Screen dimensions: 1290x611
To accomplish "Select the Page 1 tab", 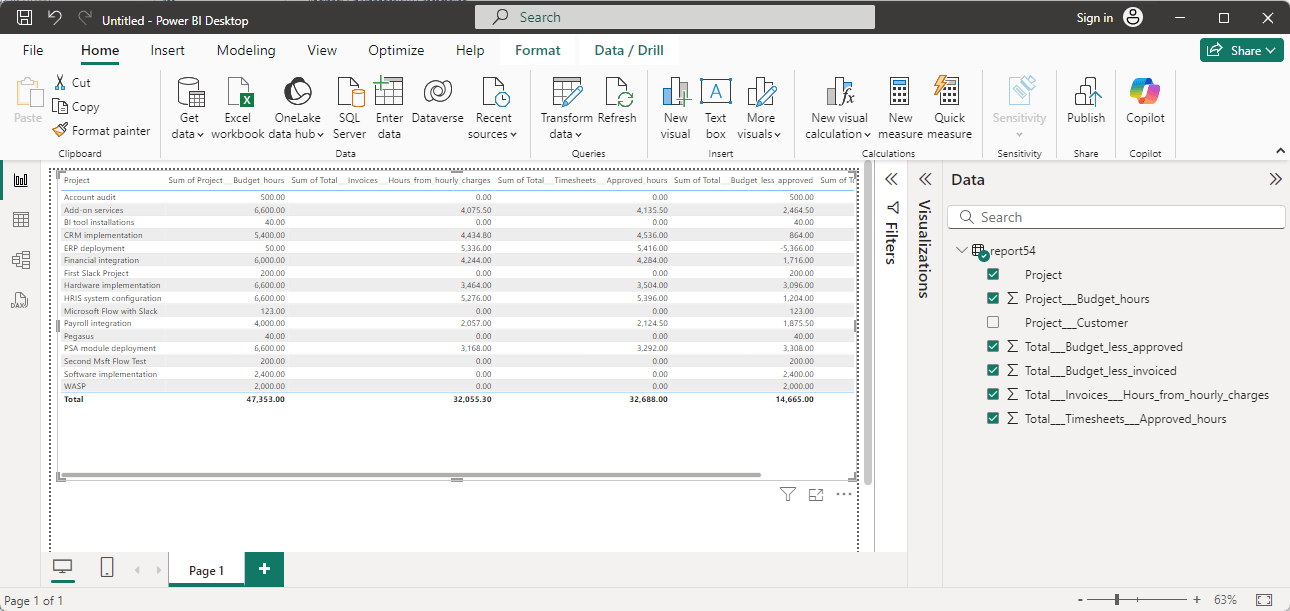I will coord(207,570).
